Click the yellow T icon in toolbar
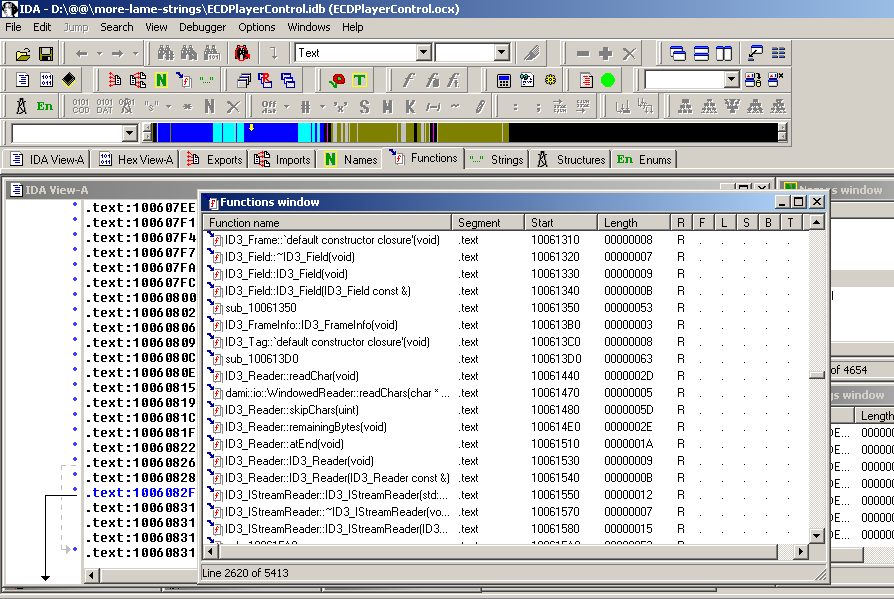894x599 pixels. coord(360,80)
